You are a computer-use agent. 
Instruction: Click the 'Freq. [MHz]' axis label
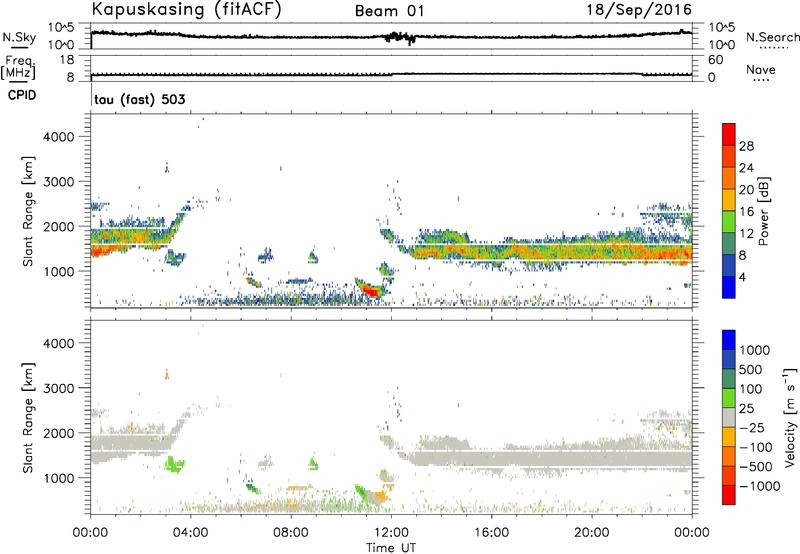click(x=18, y=67)
